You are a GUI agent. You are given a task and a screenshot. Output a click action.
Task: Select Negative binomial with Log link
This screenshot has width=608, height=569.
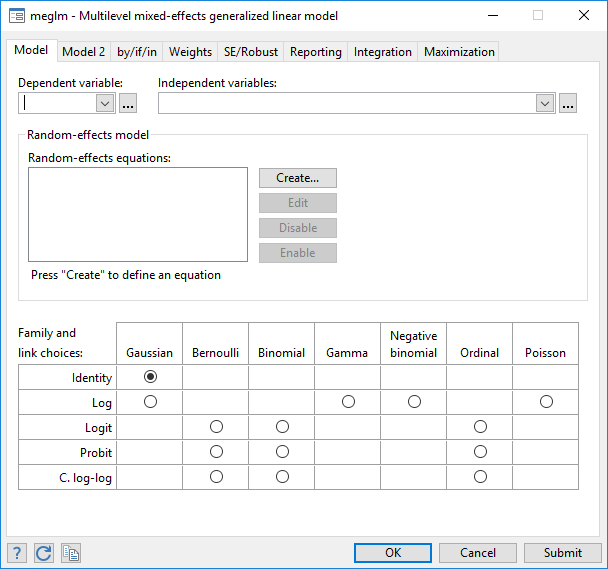pos(414,401)
